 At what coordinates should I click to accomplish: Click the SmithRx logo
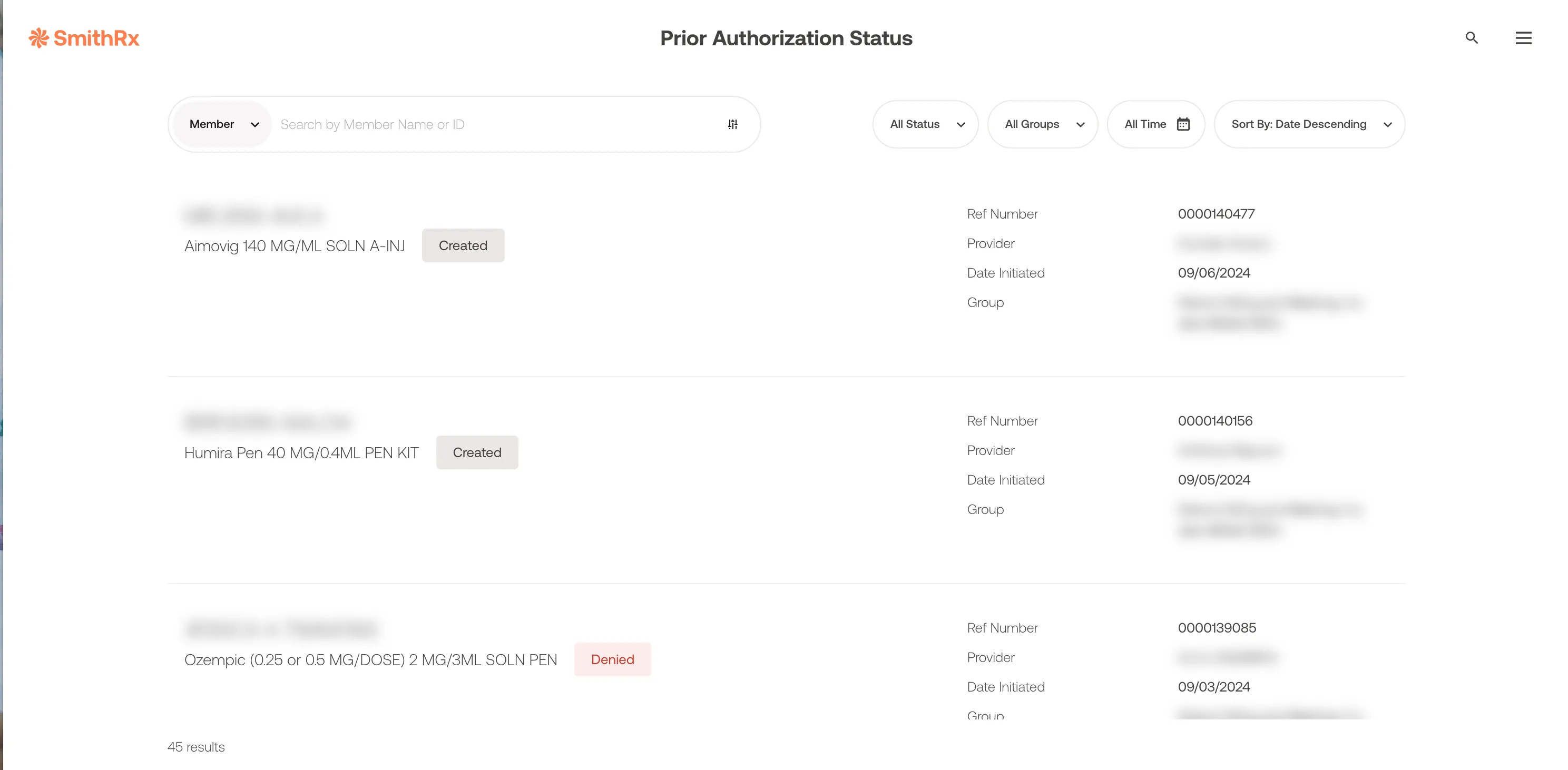click(x=84, y=38)
